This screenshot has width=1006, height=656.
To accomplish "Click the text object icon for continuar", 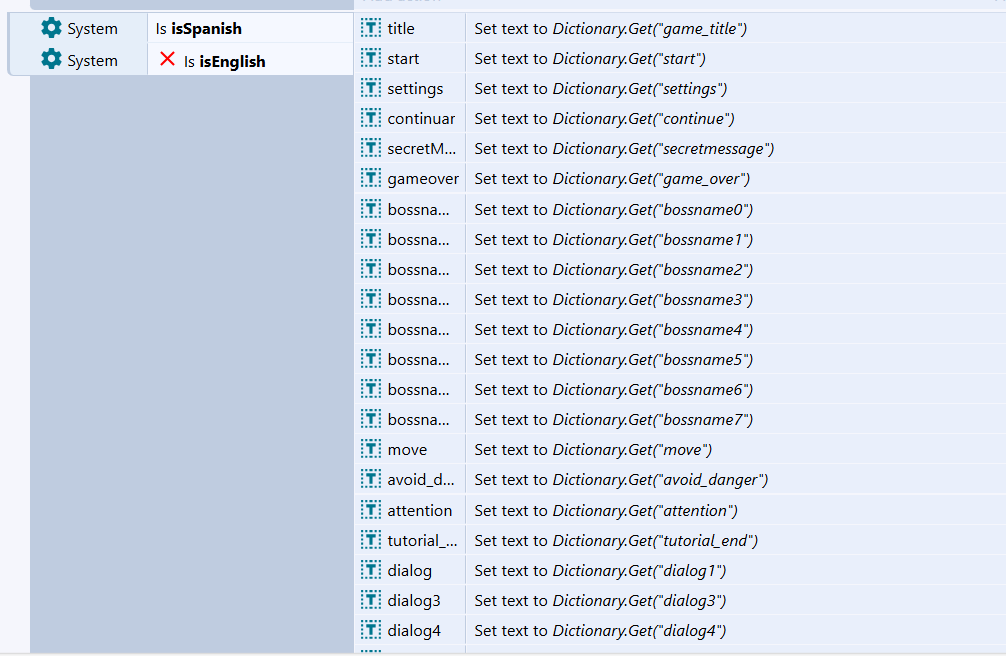I will [x=371, y=118].
